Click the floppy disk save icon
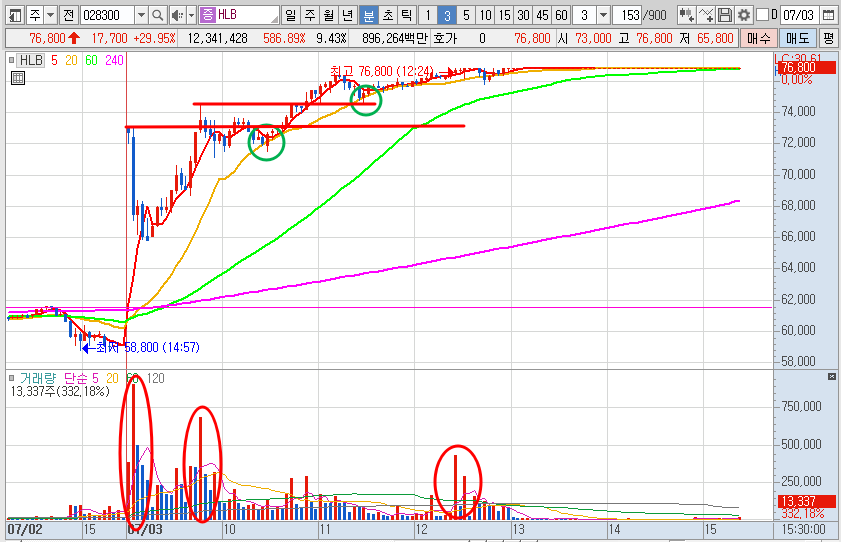Viewport: 841px width, 542px height. [x=725, y=15]
